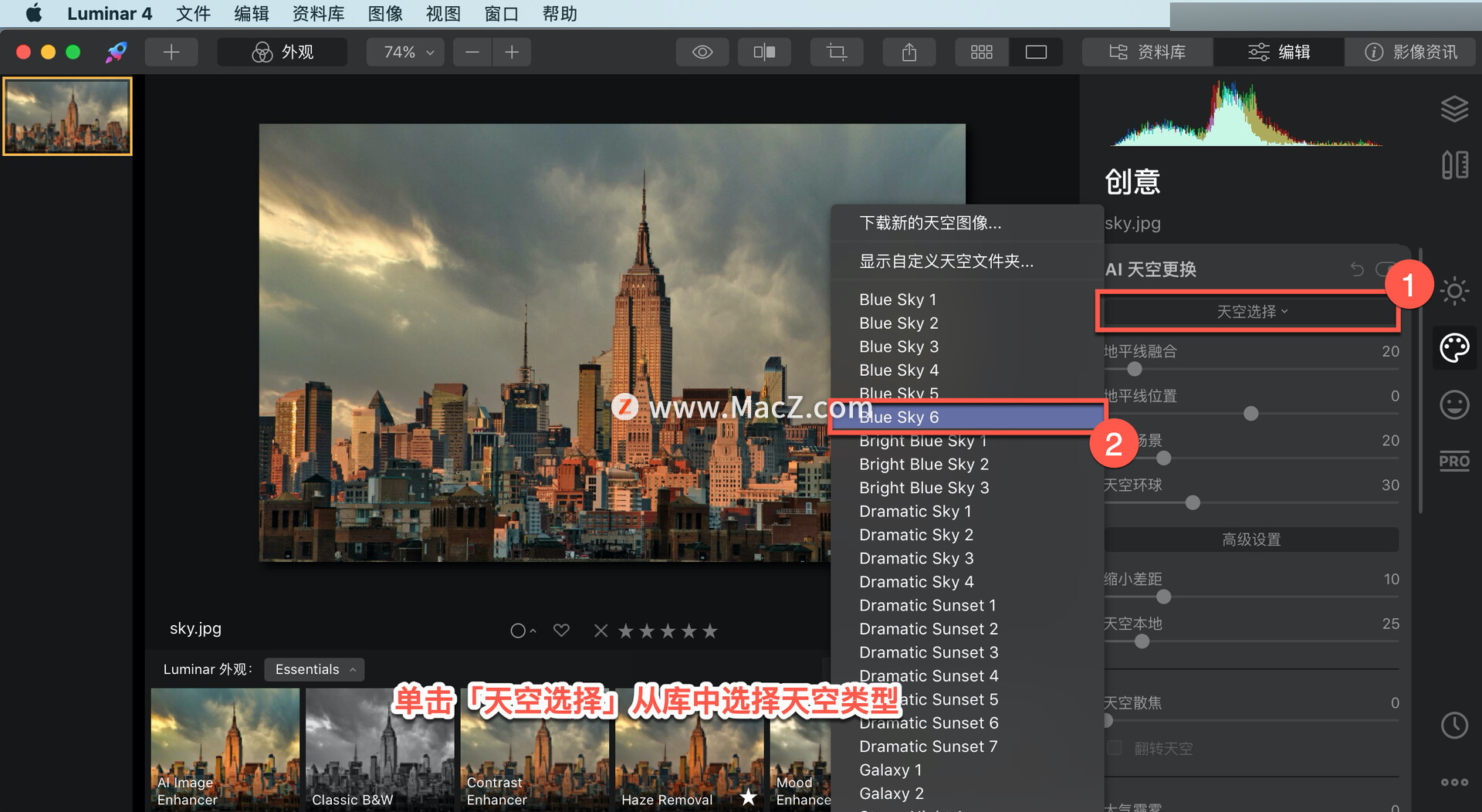Viewport: 1482px width, 812px height.
Task: Switch to the 影像资讯 info tab
Action: click(x=1411, y=52)
